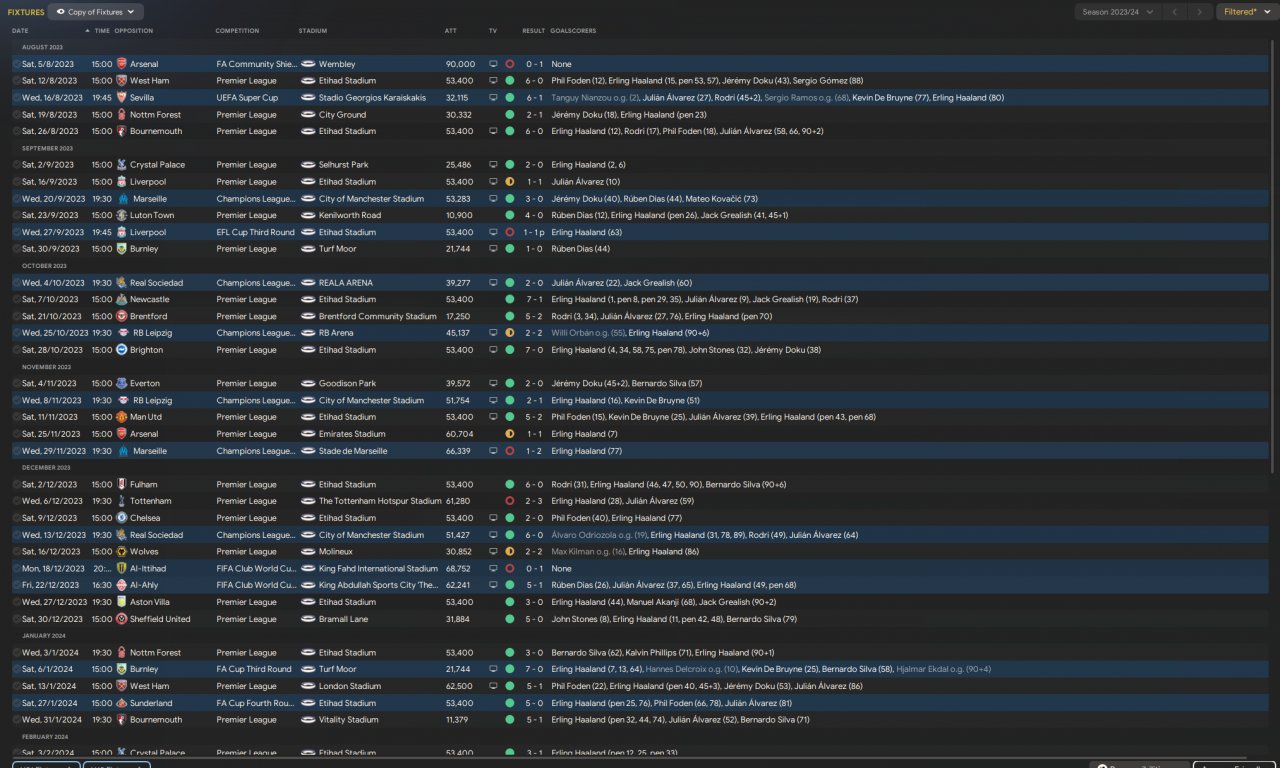Click the Chelsea club crest
The image size is (1280, 768).
coord(121,518)
